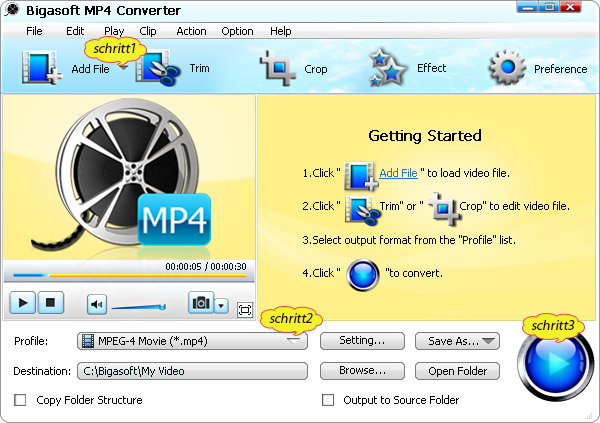
Task: Expand the snapshot options dropdown arrow
Action: click(221, 305)
